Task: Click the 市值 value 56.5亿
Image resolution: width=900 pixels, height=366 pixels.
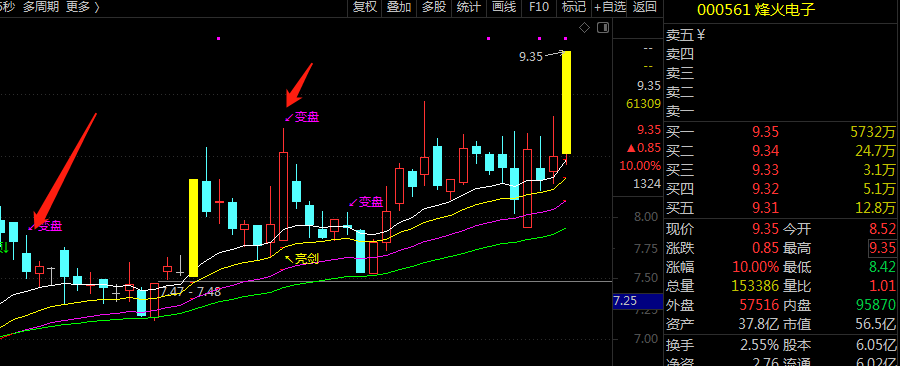Action: click(x=876, y=324)
